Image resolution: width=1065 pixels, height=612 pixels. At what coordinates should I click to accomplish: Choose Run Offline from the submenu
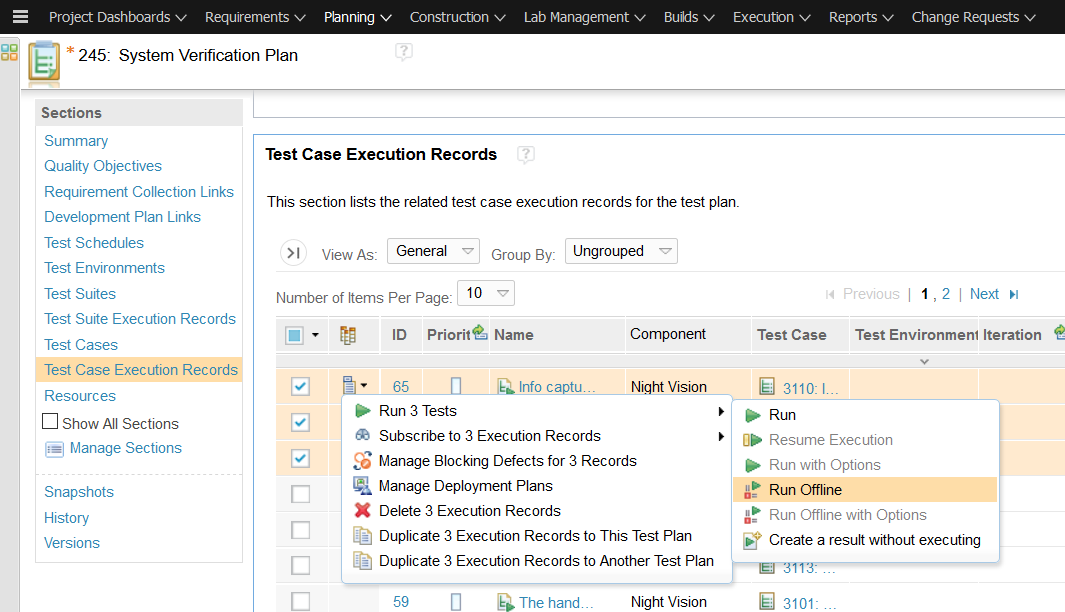coord(805,490)
